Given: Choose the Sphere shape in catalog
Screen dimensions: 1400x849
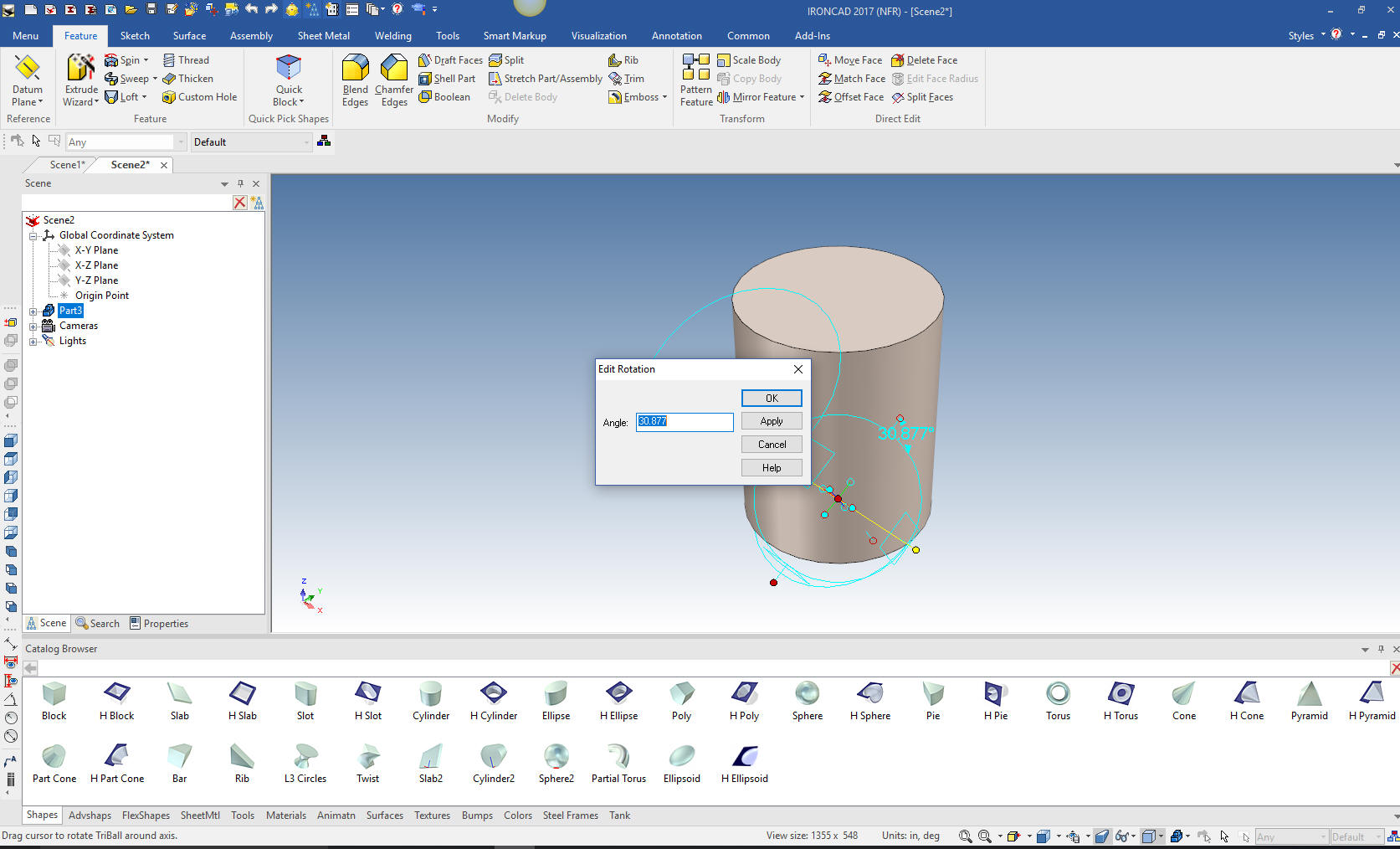Looking at the screenshot, I should (807, 694).
